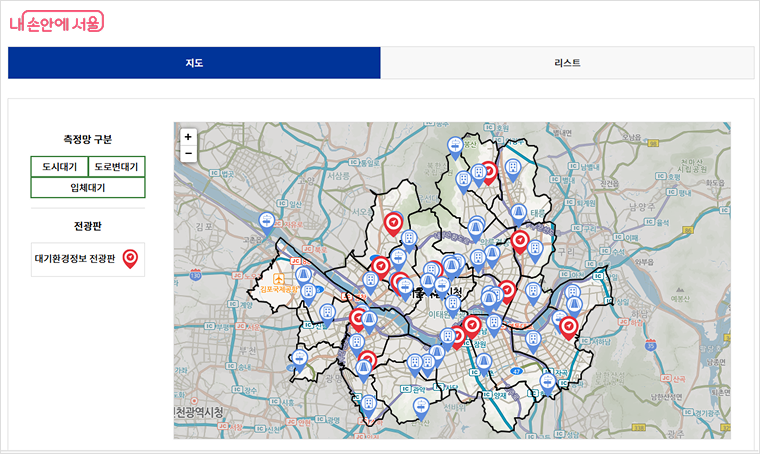Click the Gimpo airport orange icon on map

point(277,277)
